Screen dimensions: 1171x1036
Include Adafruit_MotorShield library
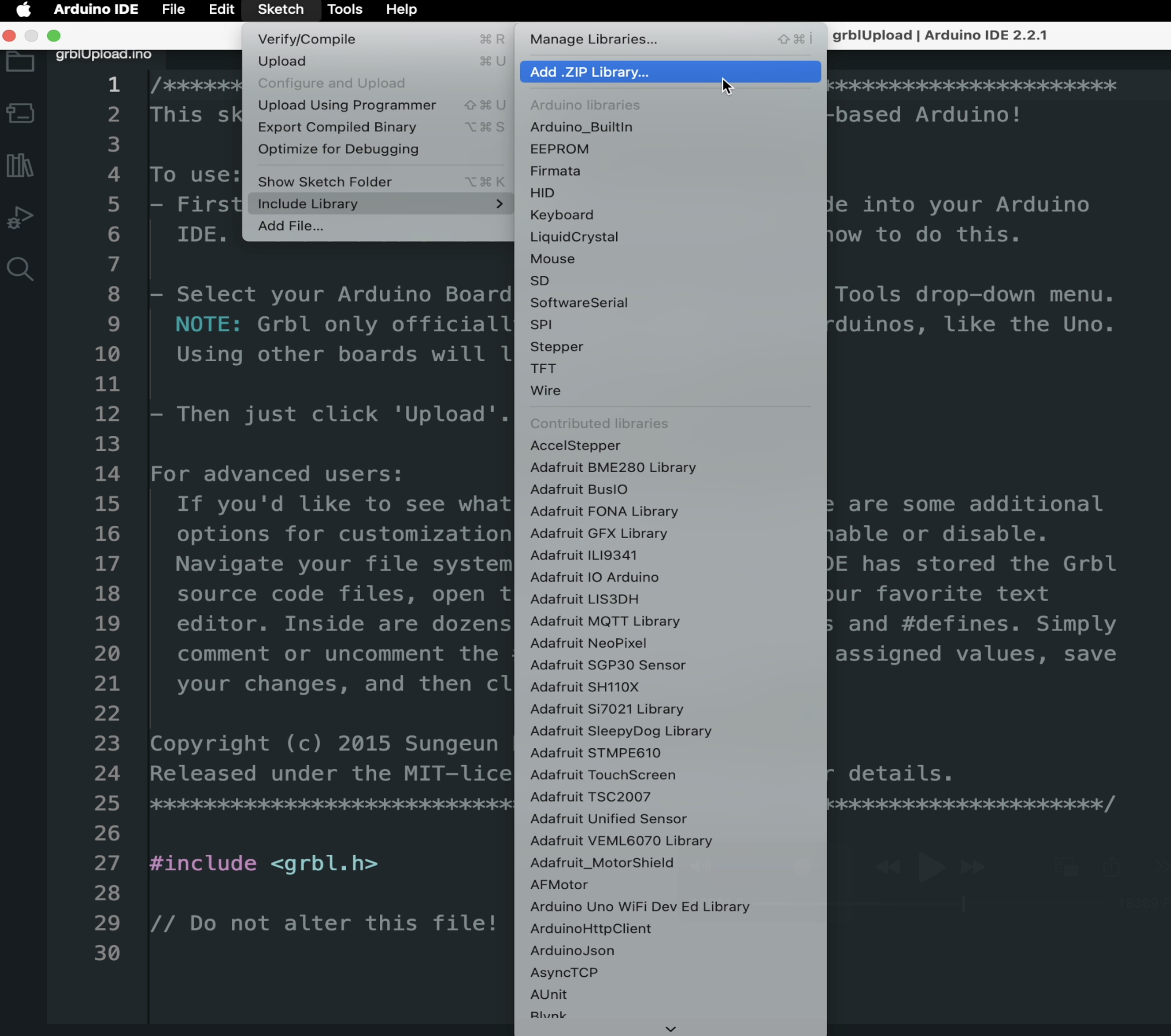670,863
